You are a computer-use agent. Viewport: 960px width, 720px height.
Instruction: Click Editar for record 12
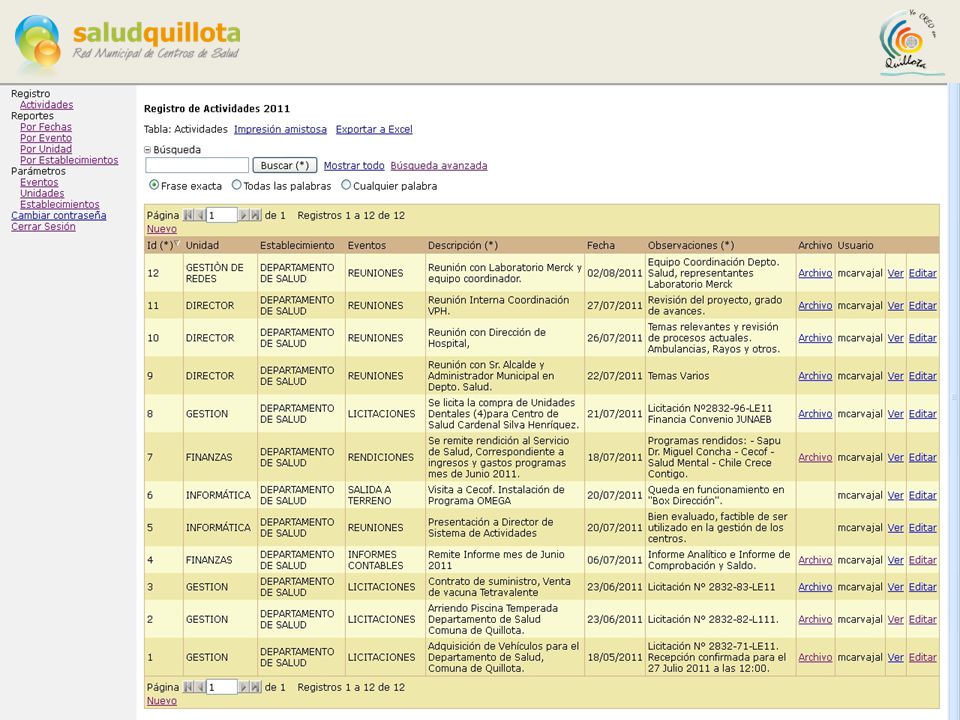pos(923,273)
